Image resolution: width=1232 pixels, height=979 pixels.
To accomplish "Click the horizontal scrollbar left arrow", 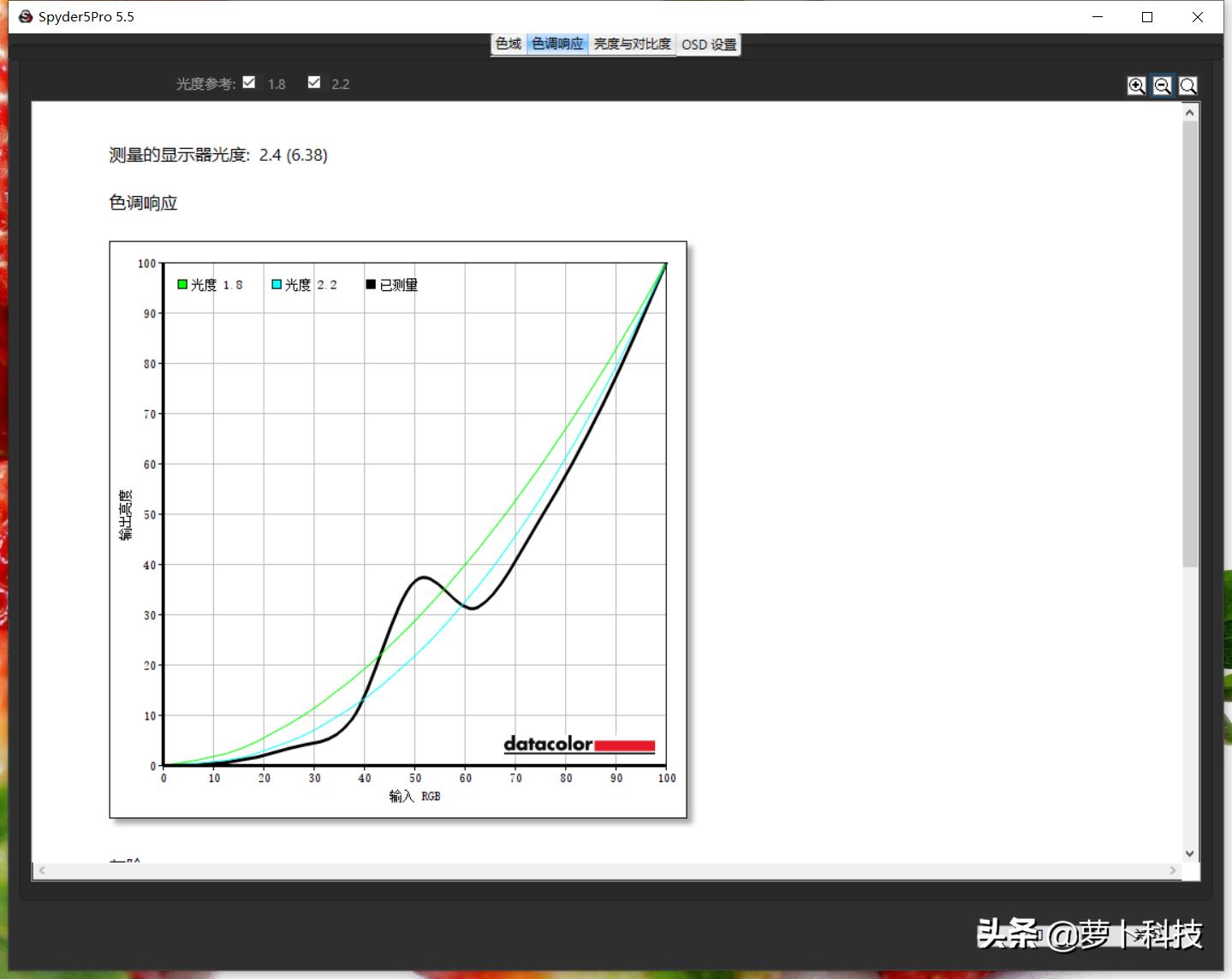I will [41, 871].
